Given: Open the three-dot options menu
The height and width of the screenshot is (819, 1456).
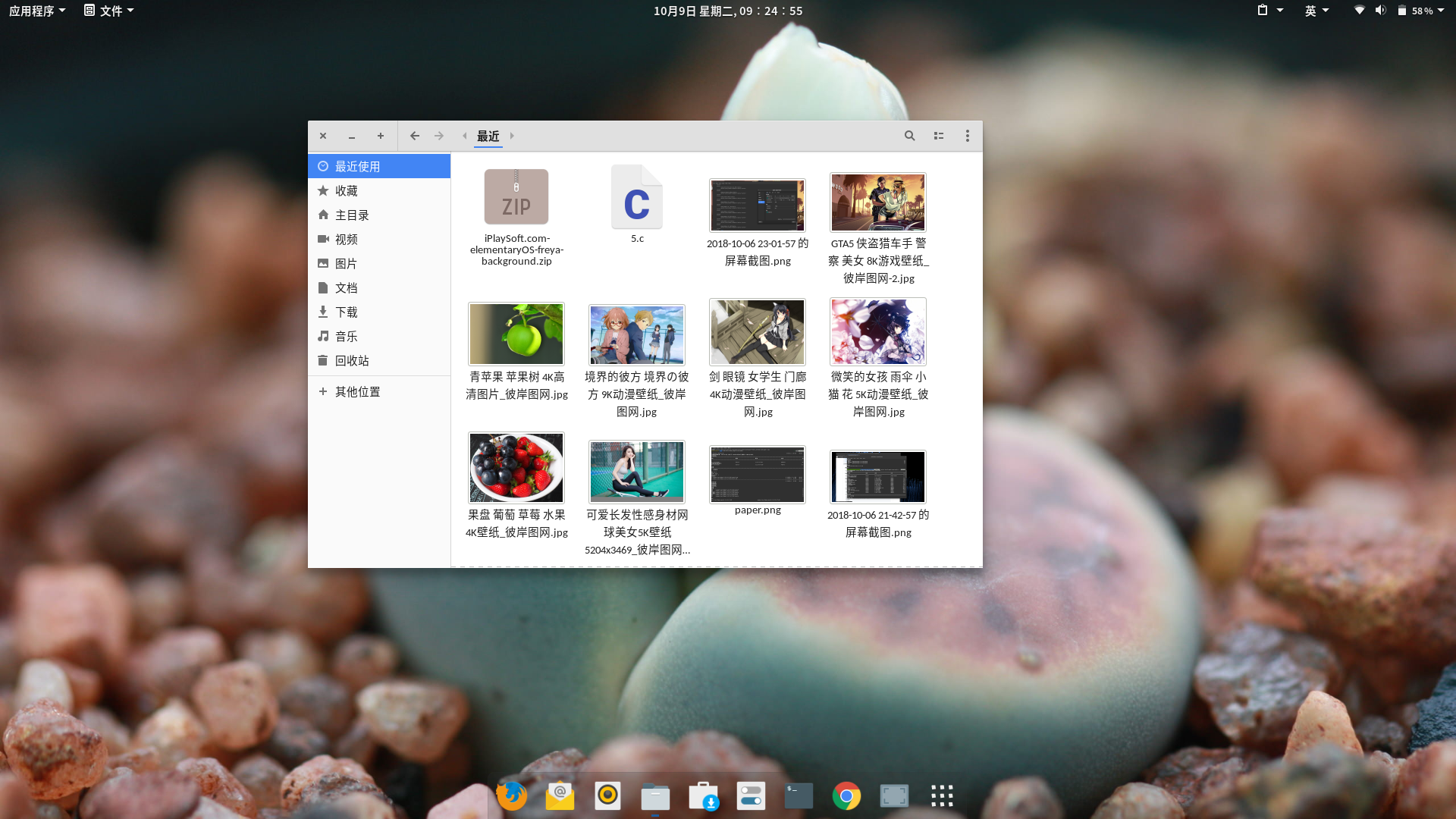Looking at the screenshot, I should pos(967,136).
